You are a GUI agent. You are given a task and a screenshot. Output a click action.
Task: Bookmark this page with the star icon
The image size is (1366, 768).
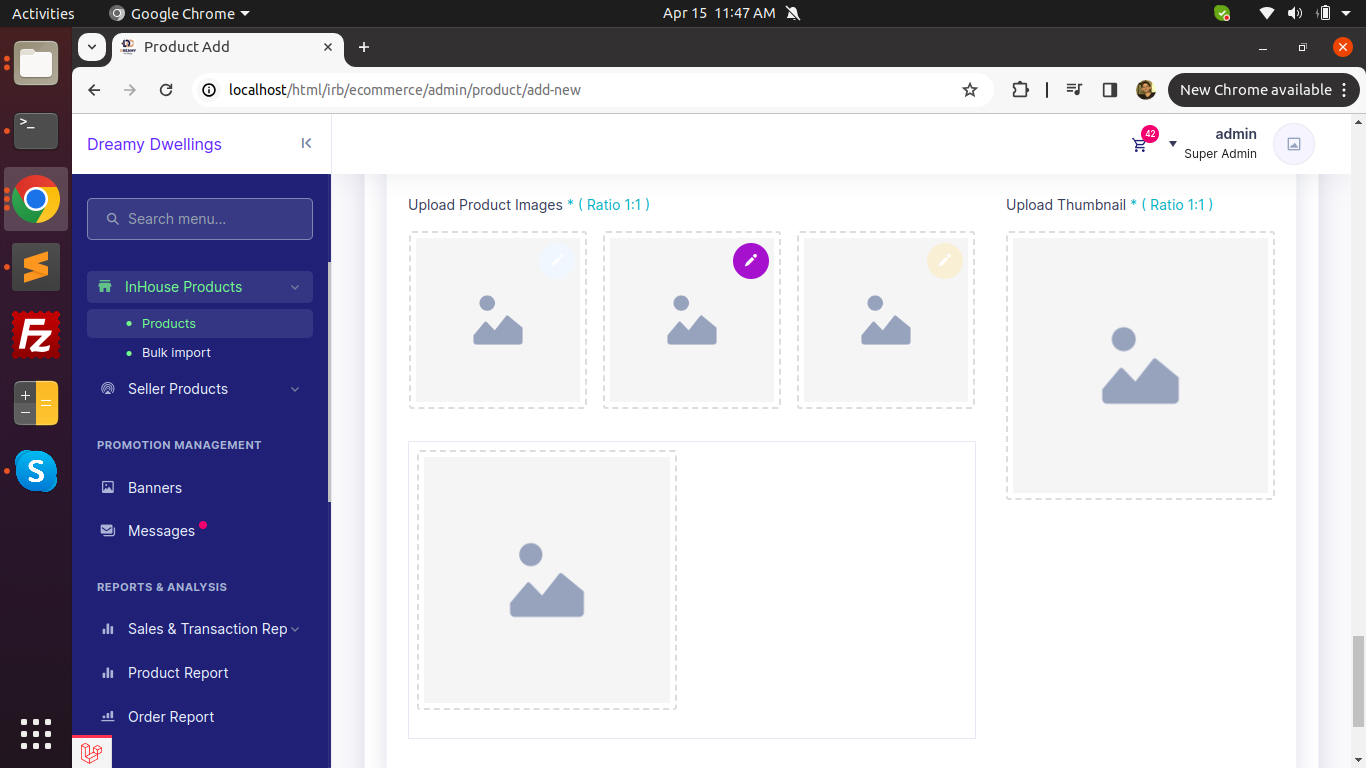pyautogui.click(x=970, y=90)
